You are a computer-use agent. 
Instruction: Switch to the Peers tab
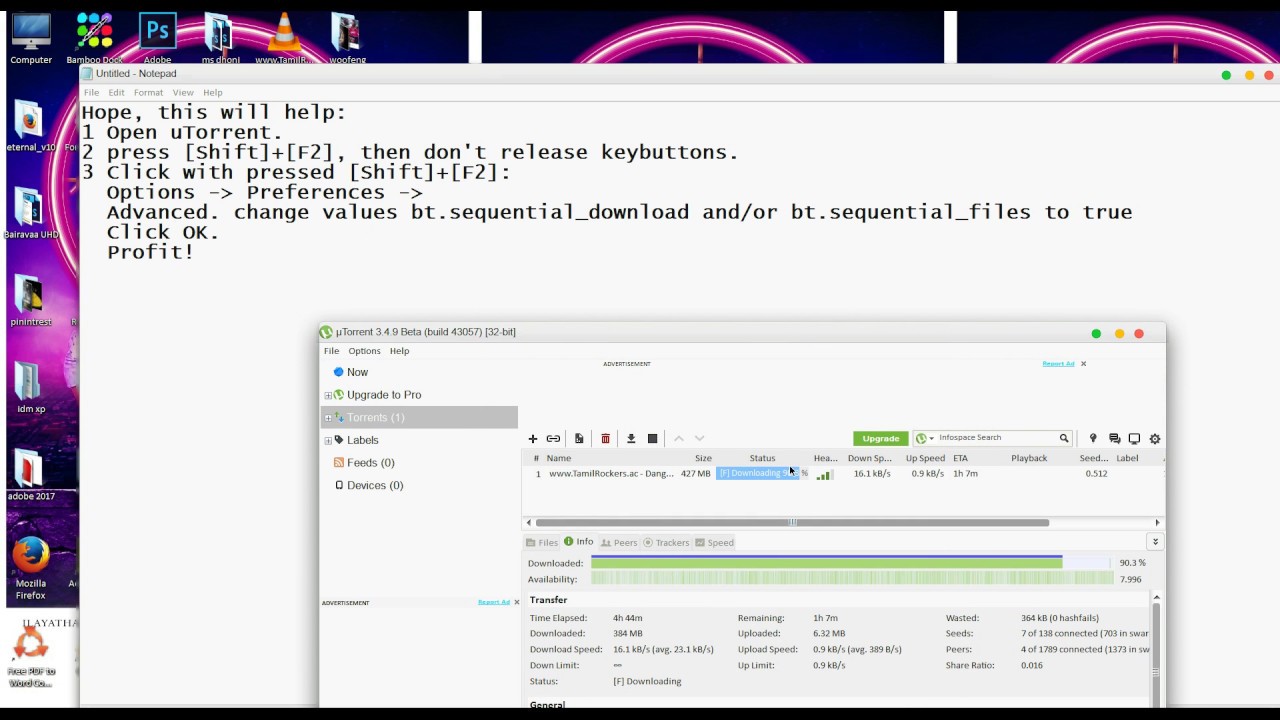click(619, 542)
